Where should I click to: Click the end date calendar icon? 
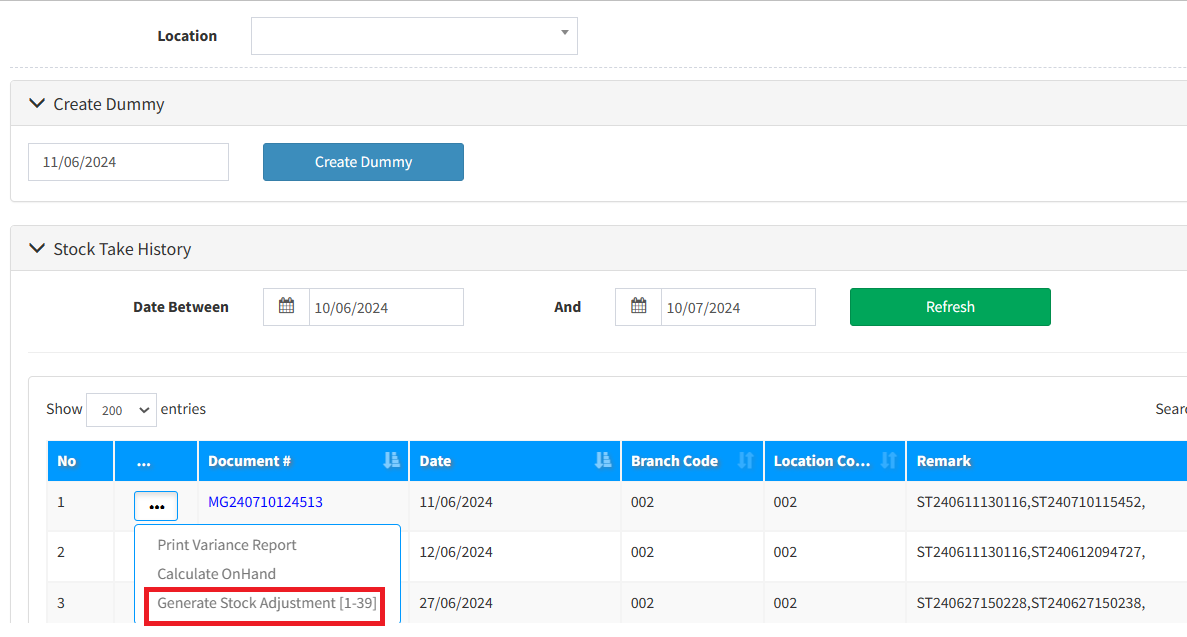point(638,307)
